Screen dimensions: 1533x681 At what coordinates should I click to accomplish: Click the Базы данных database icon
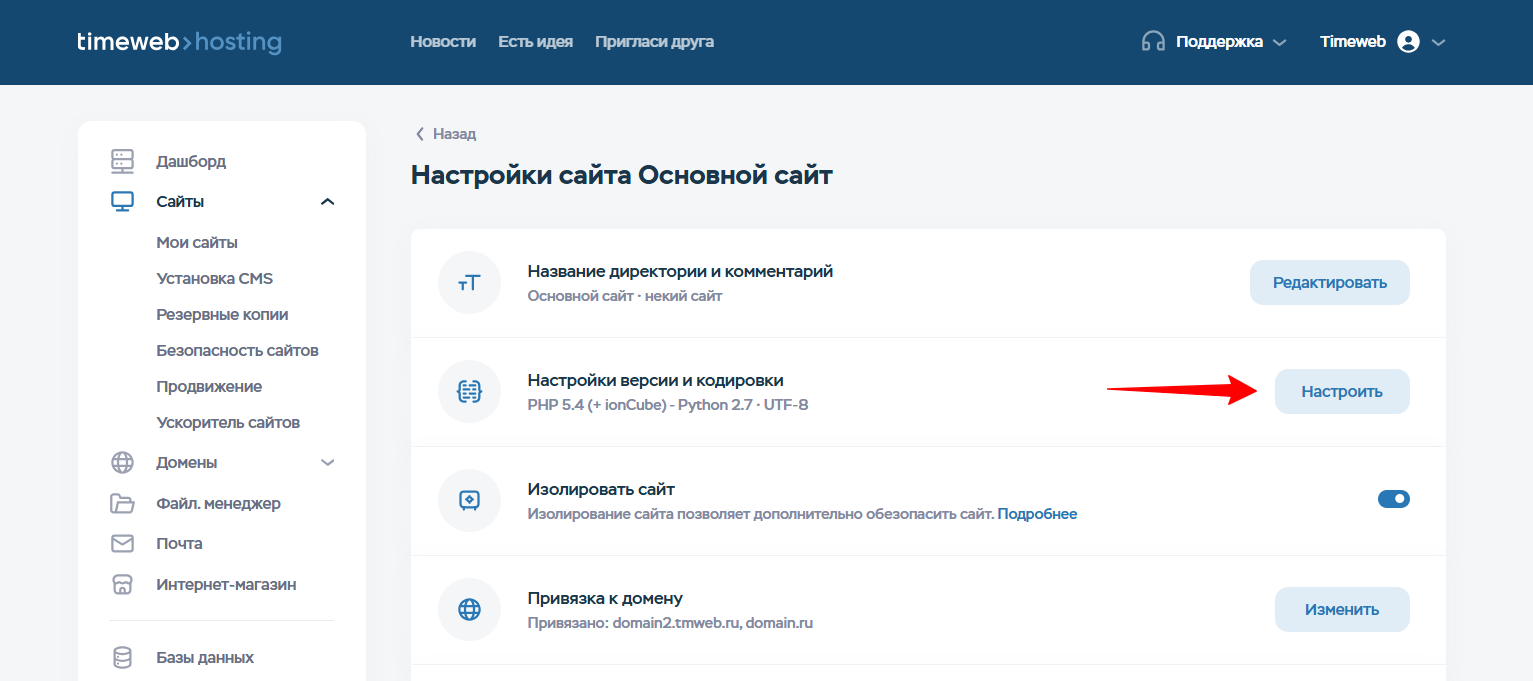coord(122,658)
